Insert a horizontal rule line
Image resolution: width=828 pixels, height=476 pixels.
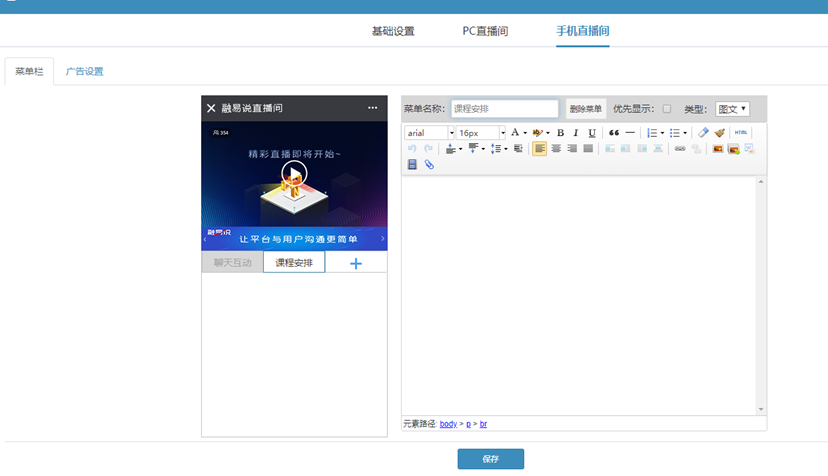[630, 133]
